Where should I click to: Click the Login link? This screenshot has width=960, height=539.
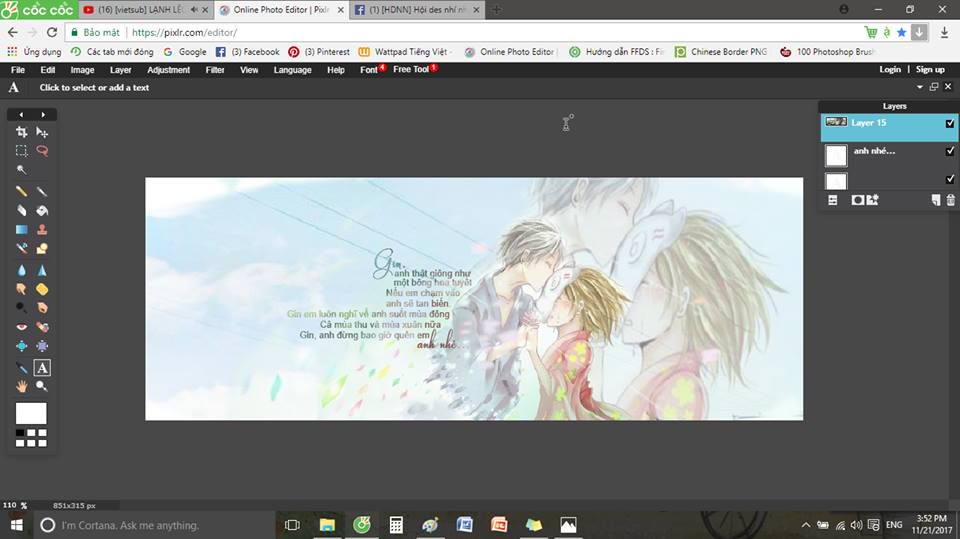coord(890,69)
